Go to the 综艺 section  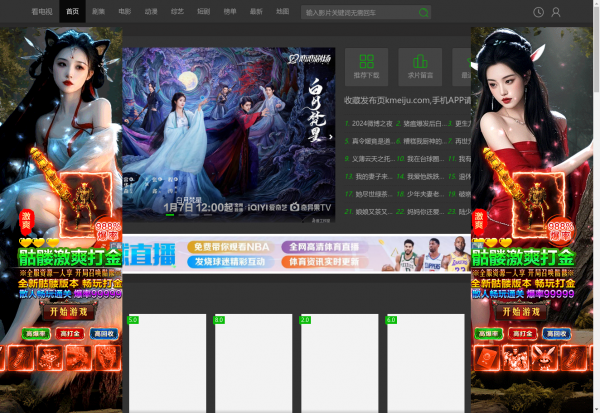(177, 12)
